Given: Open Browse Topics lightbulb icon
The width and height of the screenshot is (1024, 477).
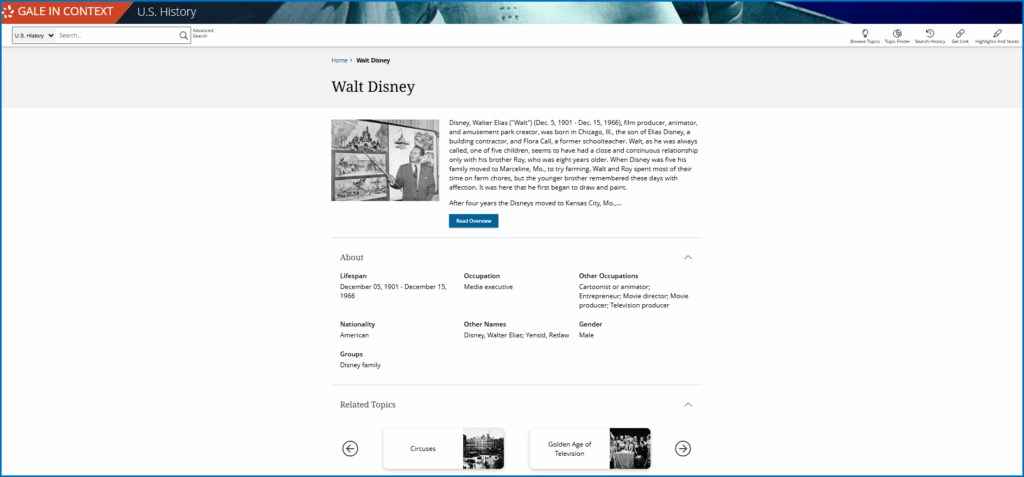Looking at the screenshot, I should (x=864, y=34).
